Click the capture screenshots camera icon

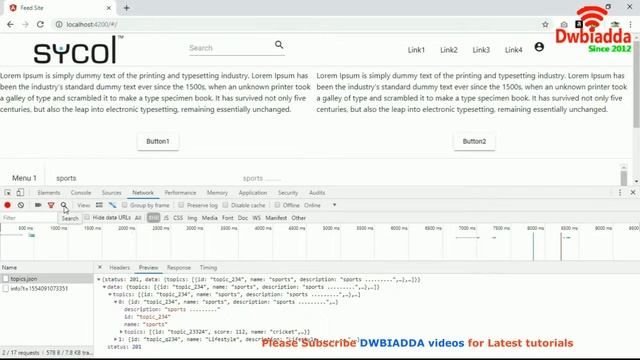click(38, 205)
